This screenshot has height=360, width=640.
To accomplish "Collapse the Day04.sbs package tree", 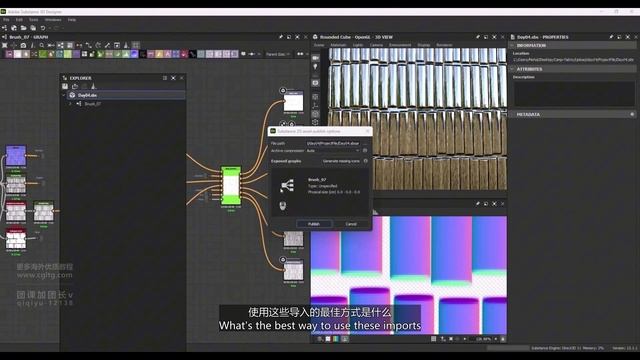I will click(x=64, y=95).
